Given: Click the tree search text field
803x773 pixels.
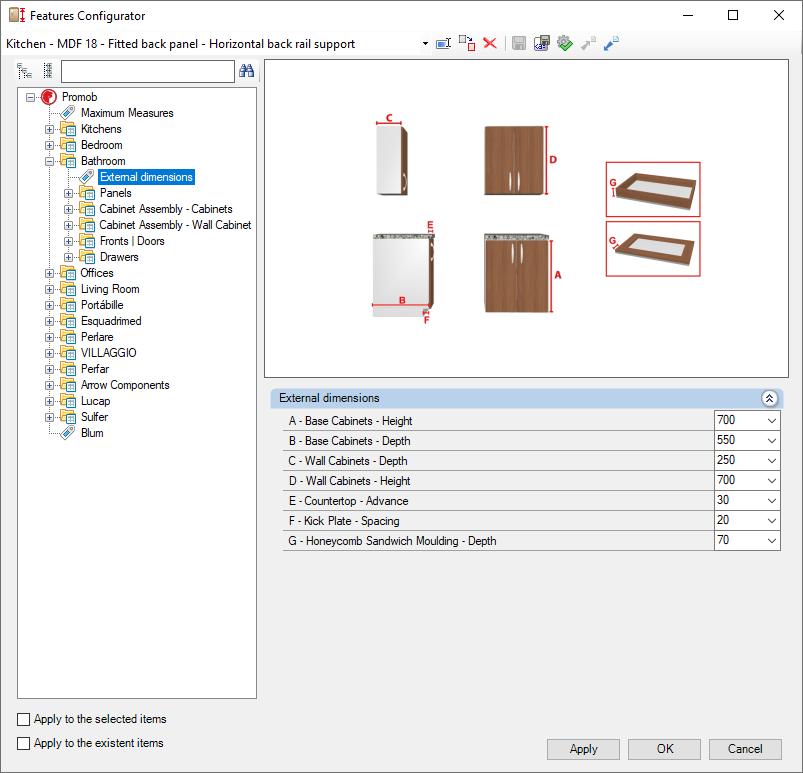Looking at the screenshot, I should tap(147, 71).
